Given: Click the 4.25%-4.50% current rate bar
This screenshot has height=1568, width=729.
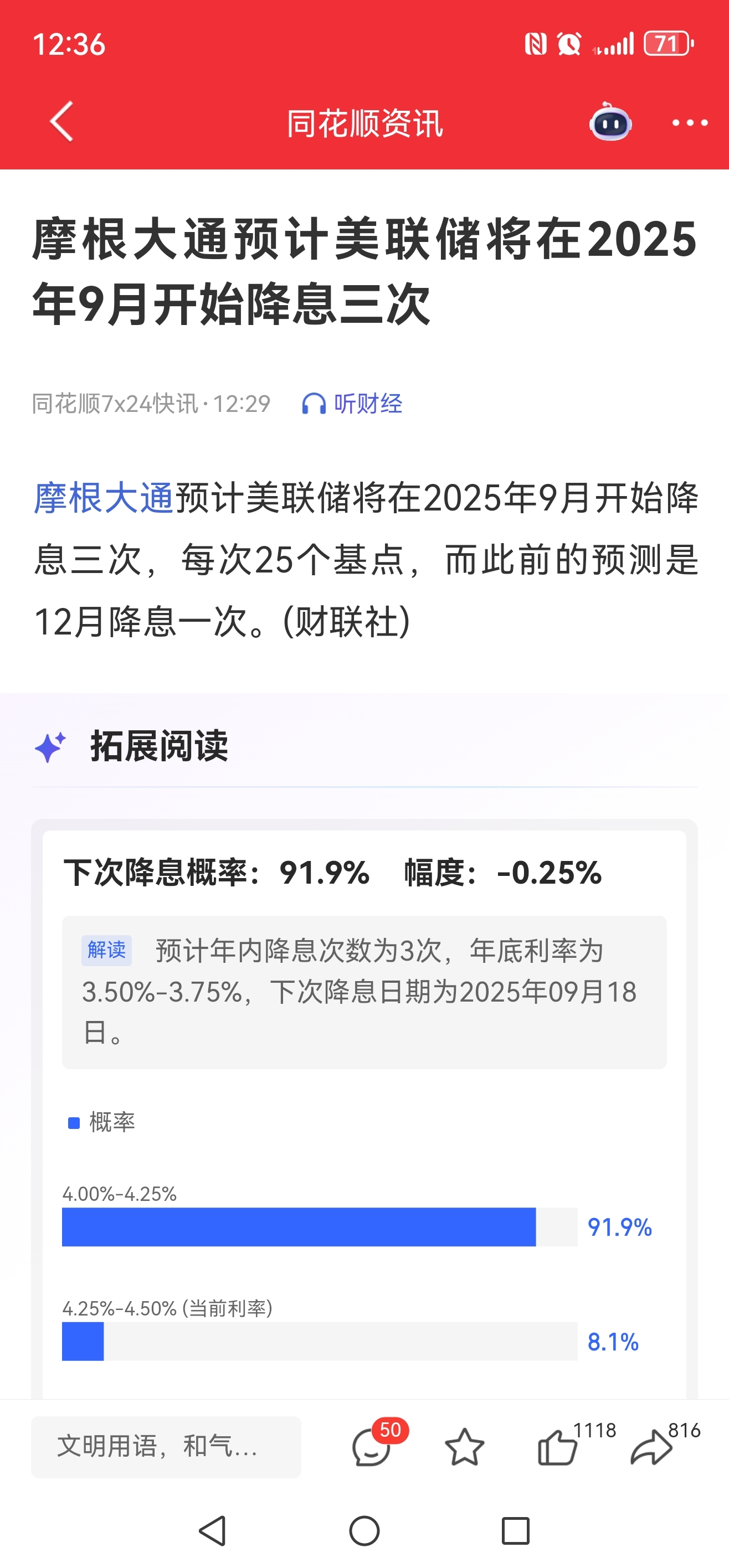Looking at the screenshot, I should 320,1342.
